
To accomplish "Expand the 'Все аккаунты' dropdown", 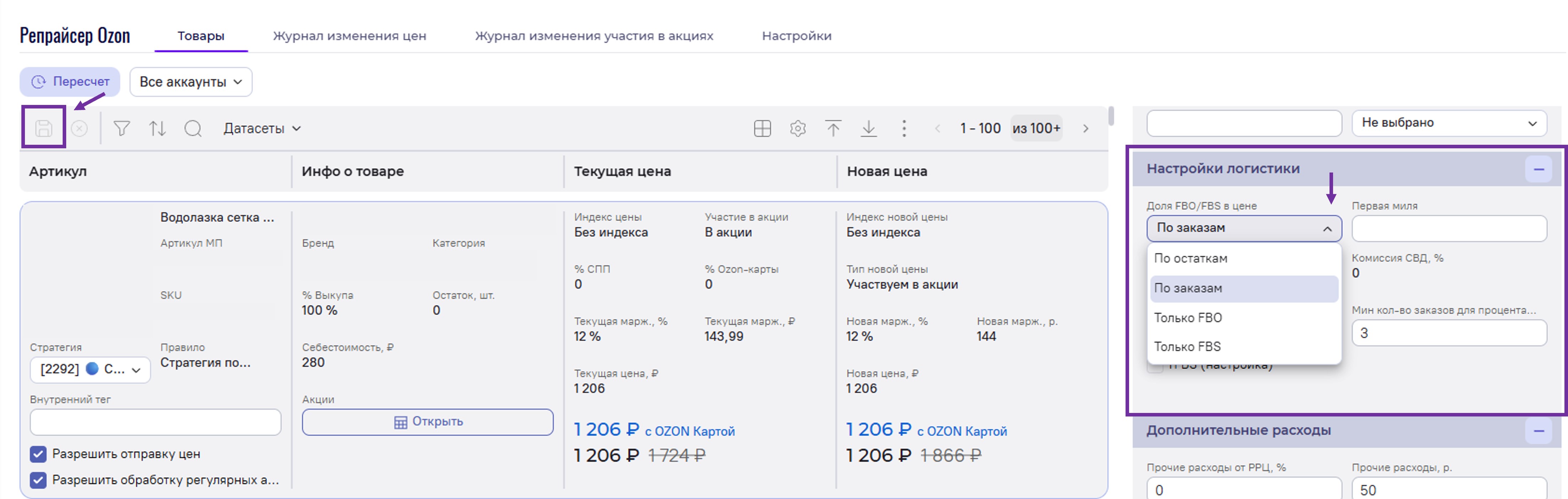I will [x=190, y=81].
